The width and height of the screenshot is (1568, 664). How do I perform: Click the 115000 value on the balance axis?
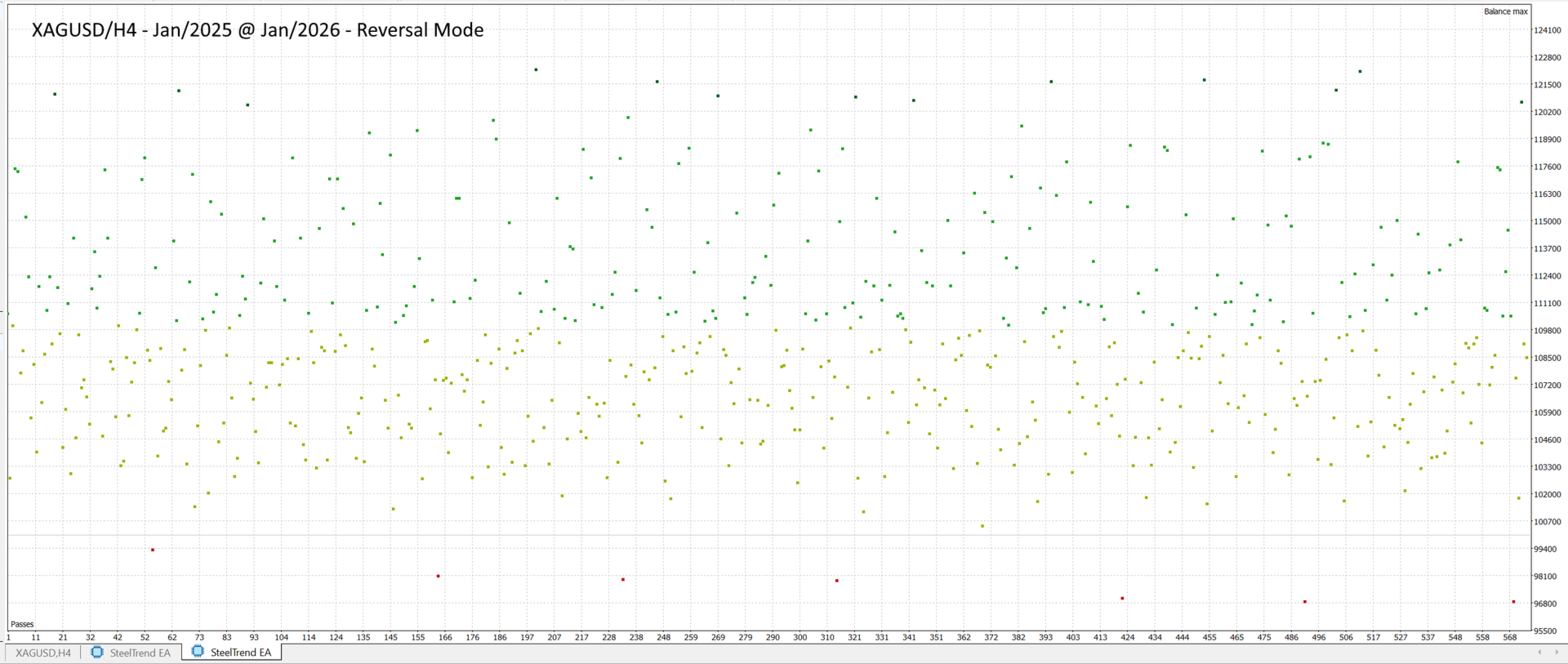coord(1547,221)
